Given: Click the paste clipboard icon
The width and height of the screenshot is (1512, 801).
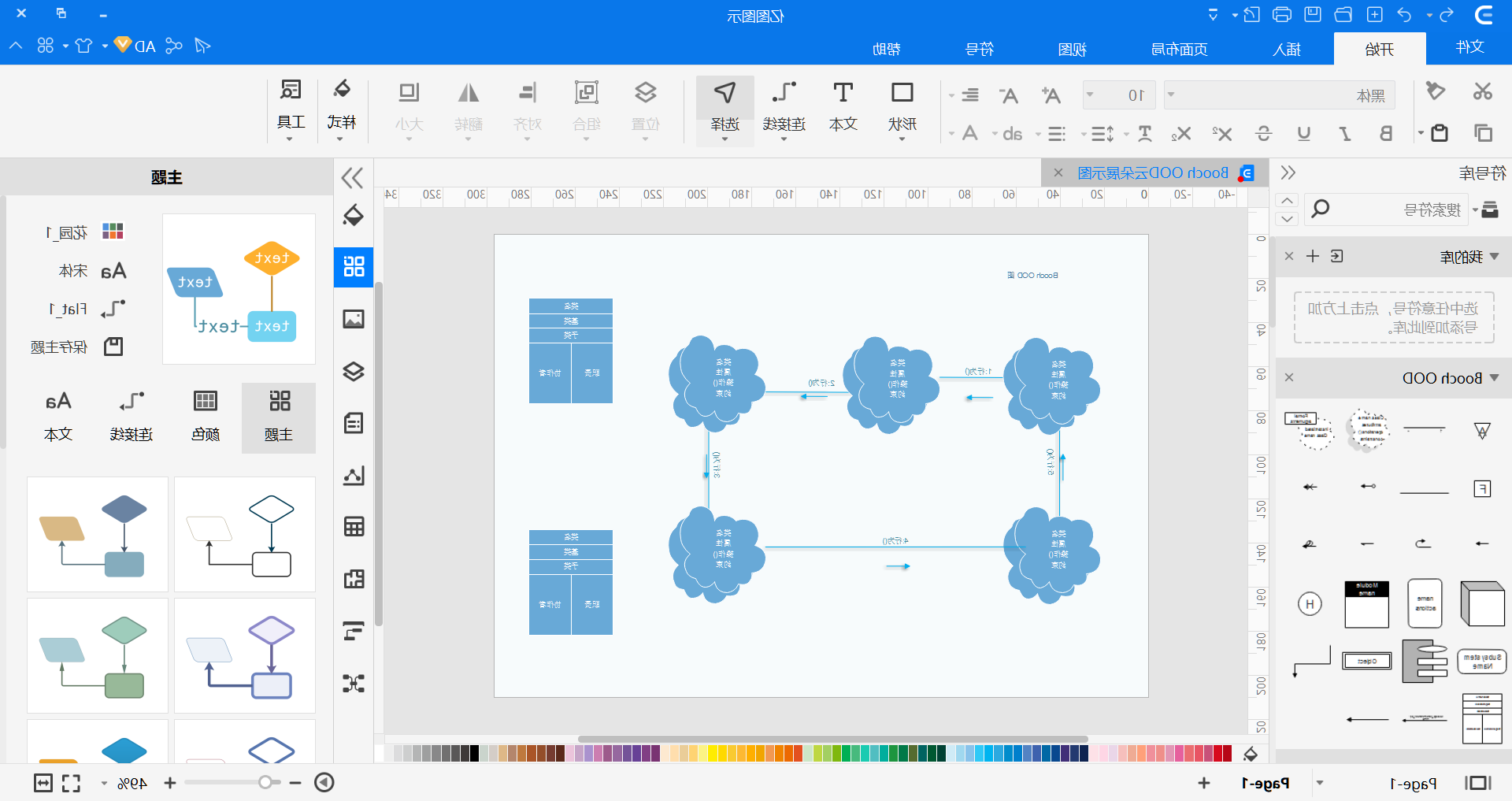Looking at the screenshot, I should tap(1440, 132).
